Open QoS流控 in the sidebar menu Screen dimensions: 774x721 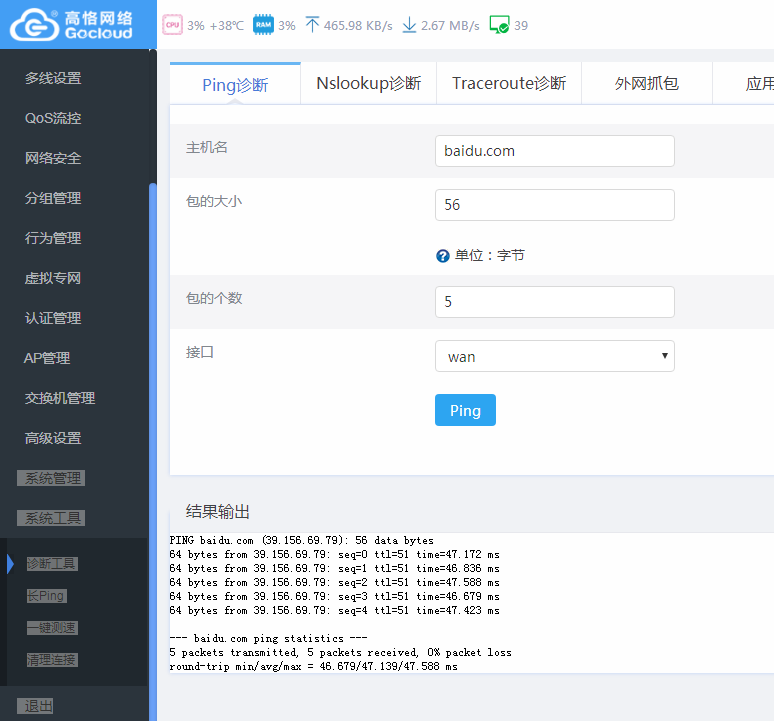53,118
